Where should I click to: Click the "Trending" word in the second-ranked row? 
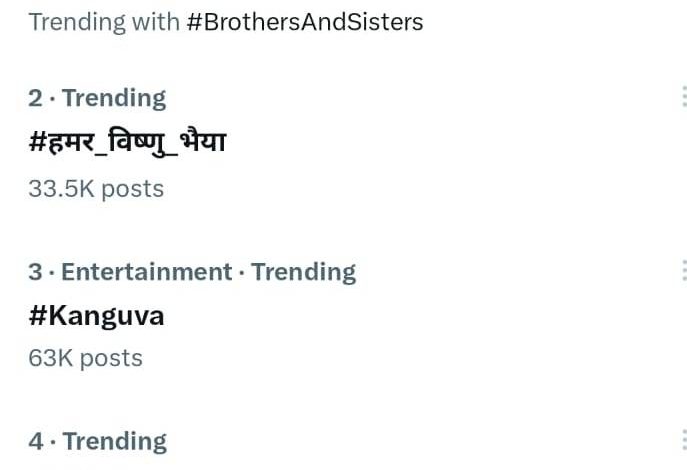click(114, 97)
